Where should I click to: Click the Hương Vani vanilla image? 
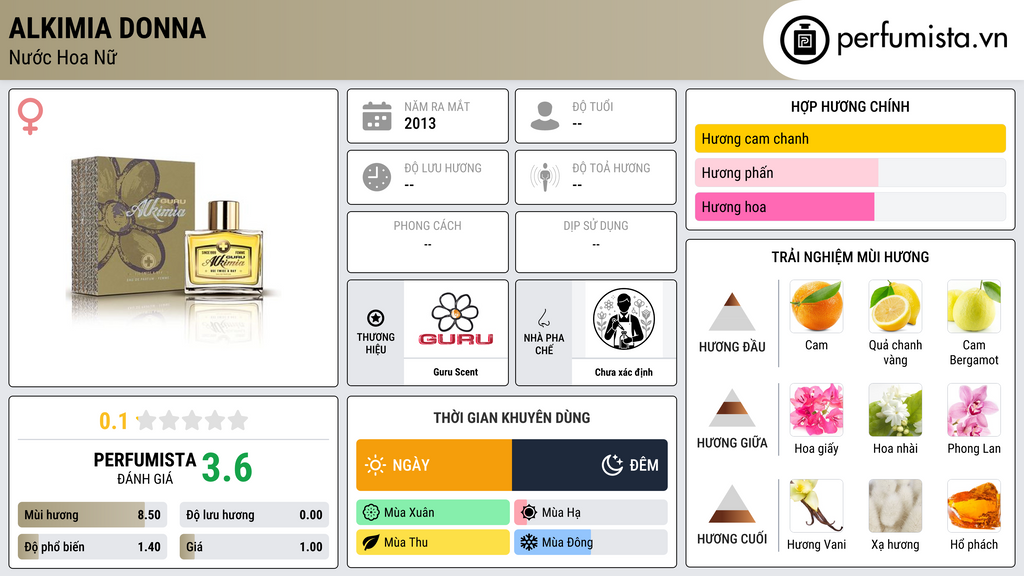(x=816, y=506)
